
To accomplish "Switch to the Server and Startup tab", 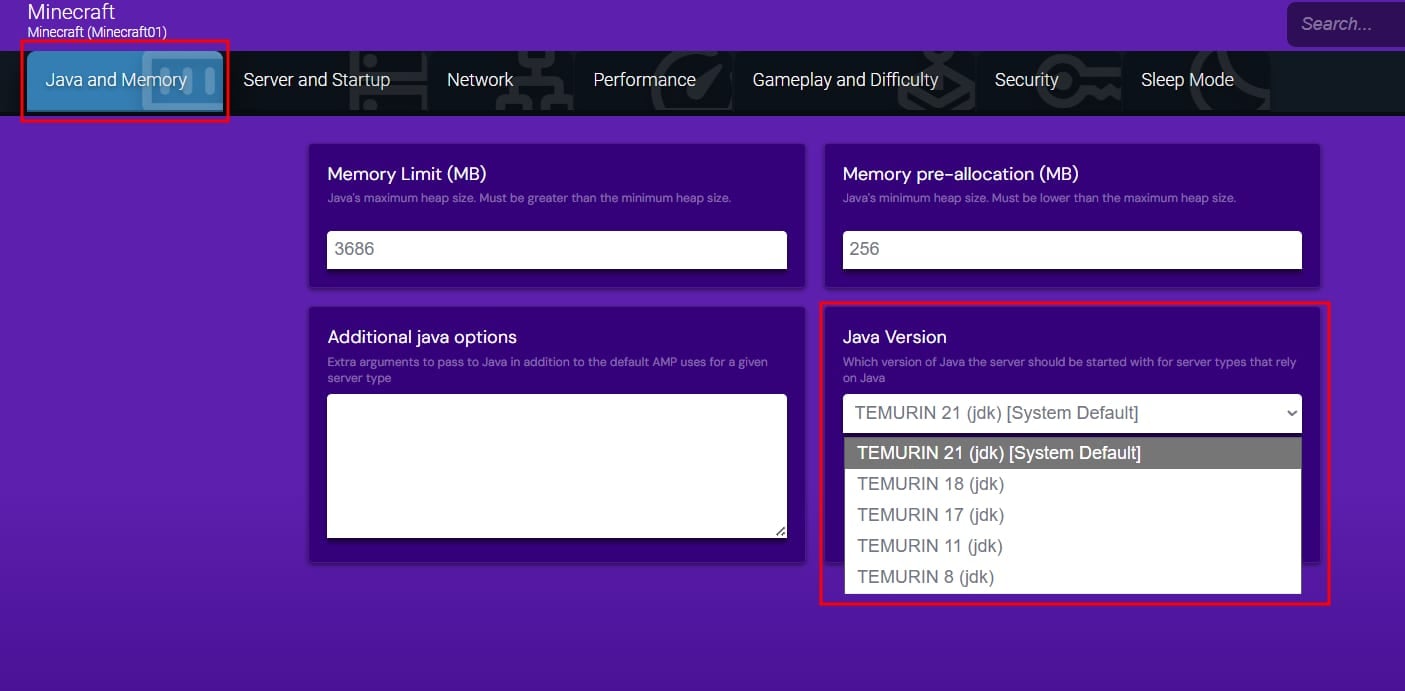I will point(317,80).
